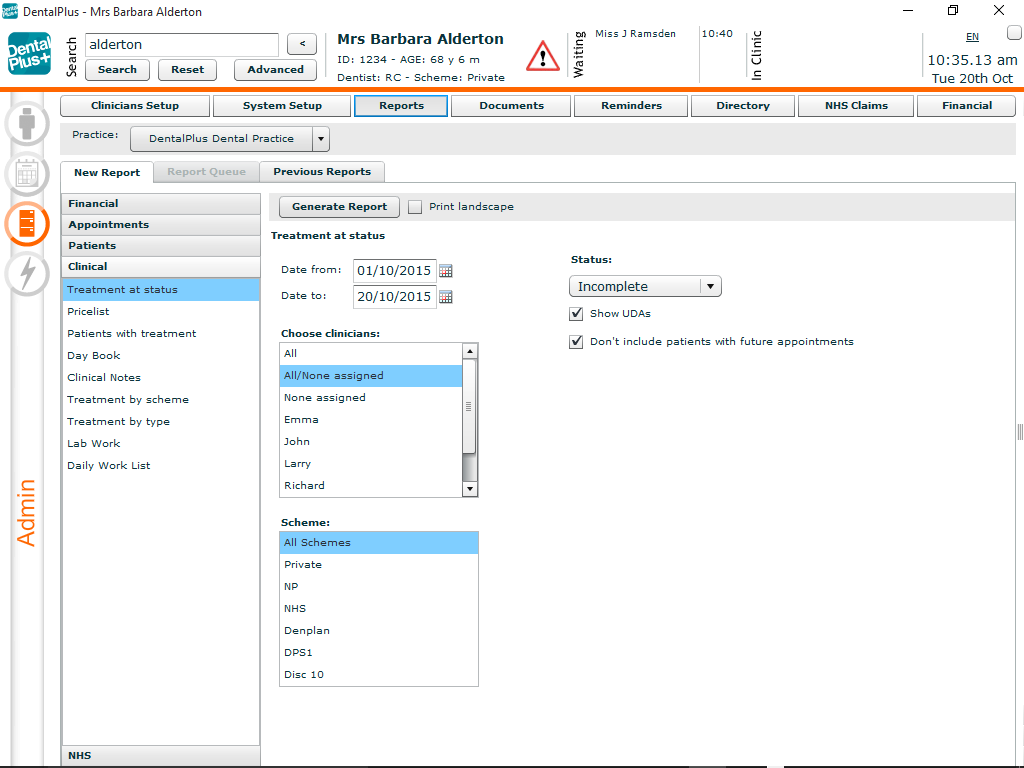
Task: Open the Reports menu tab
Action: point(401,106)
